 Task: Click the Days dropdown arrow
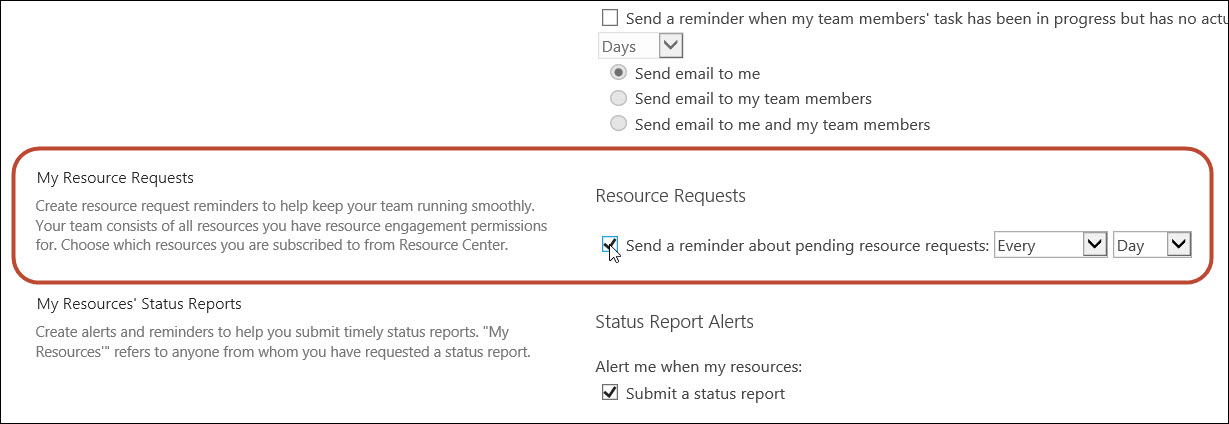(671, 46)
